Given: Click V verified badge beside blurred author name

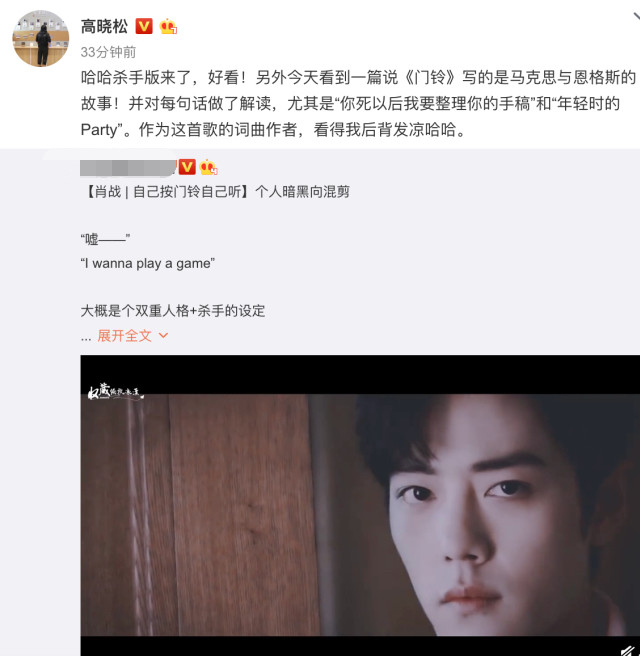Looking at the screenshot, I should [187, 167].
